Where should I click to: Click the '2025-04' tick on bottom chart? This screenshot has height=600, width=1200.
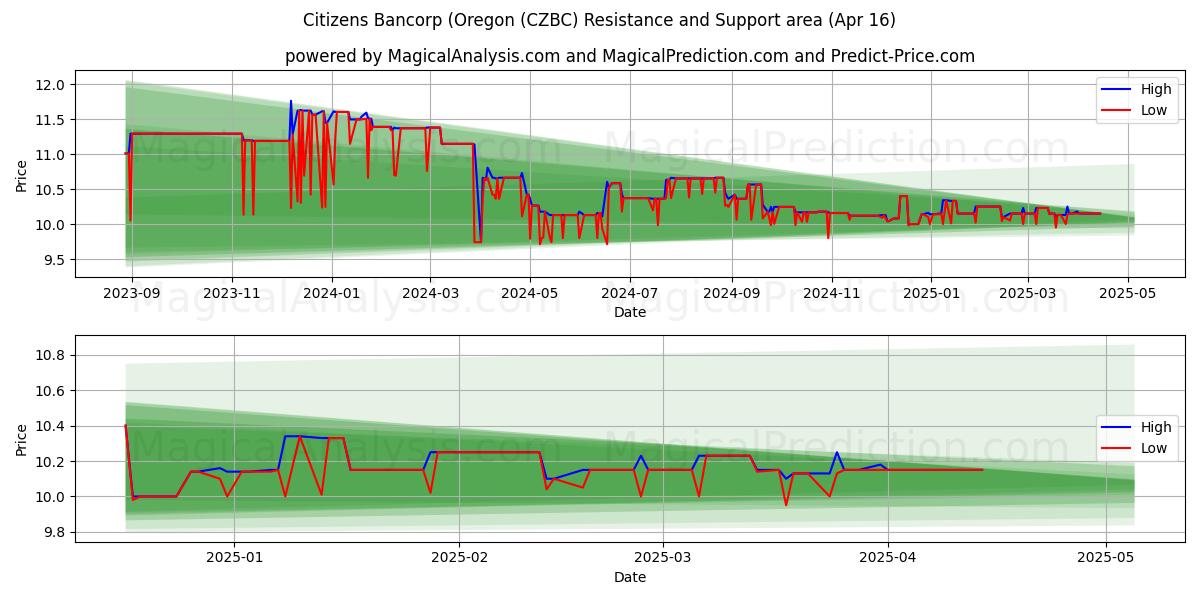[888, 558]
